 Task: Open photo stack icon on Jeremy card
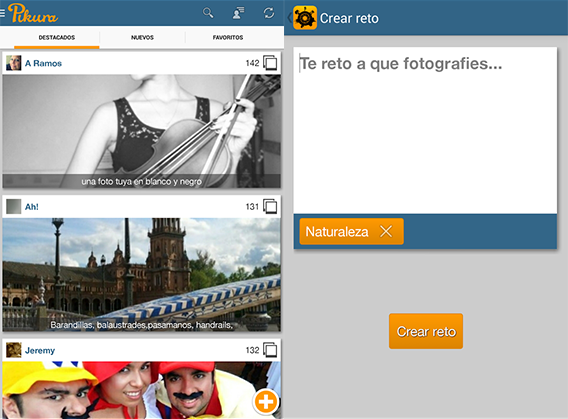pos(270,350)
